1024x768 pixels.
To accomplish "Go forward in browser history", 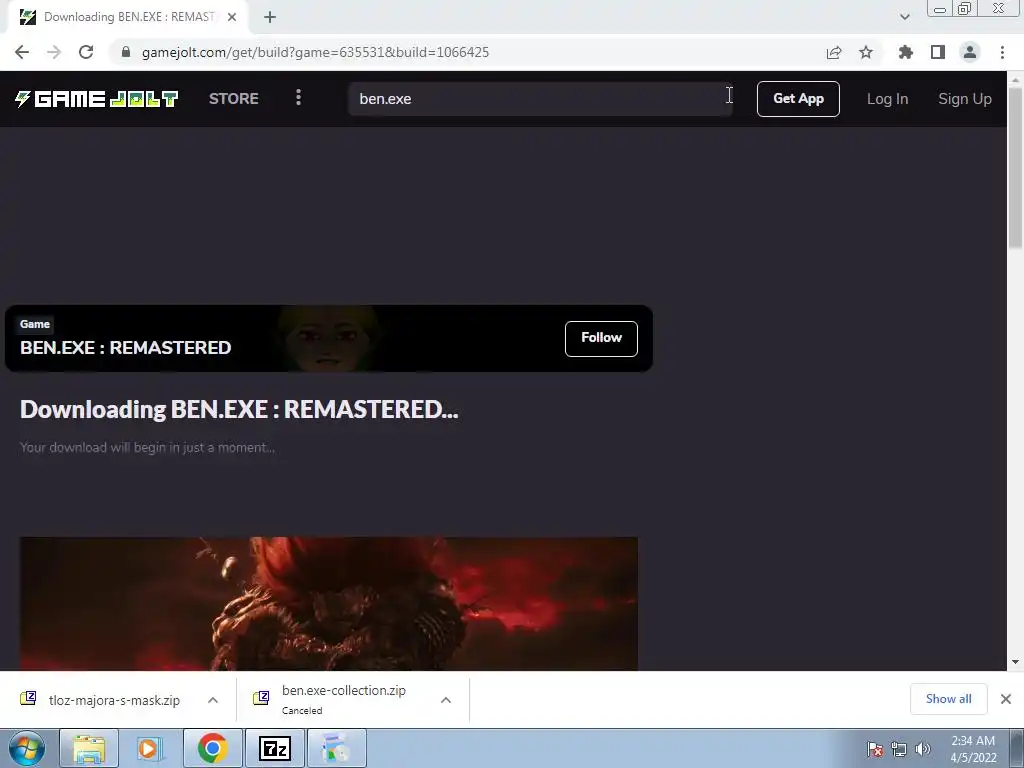I will point(54,52).
